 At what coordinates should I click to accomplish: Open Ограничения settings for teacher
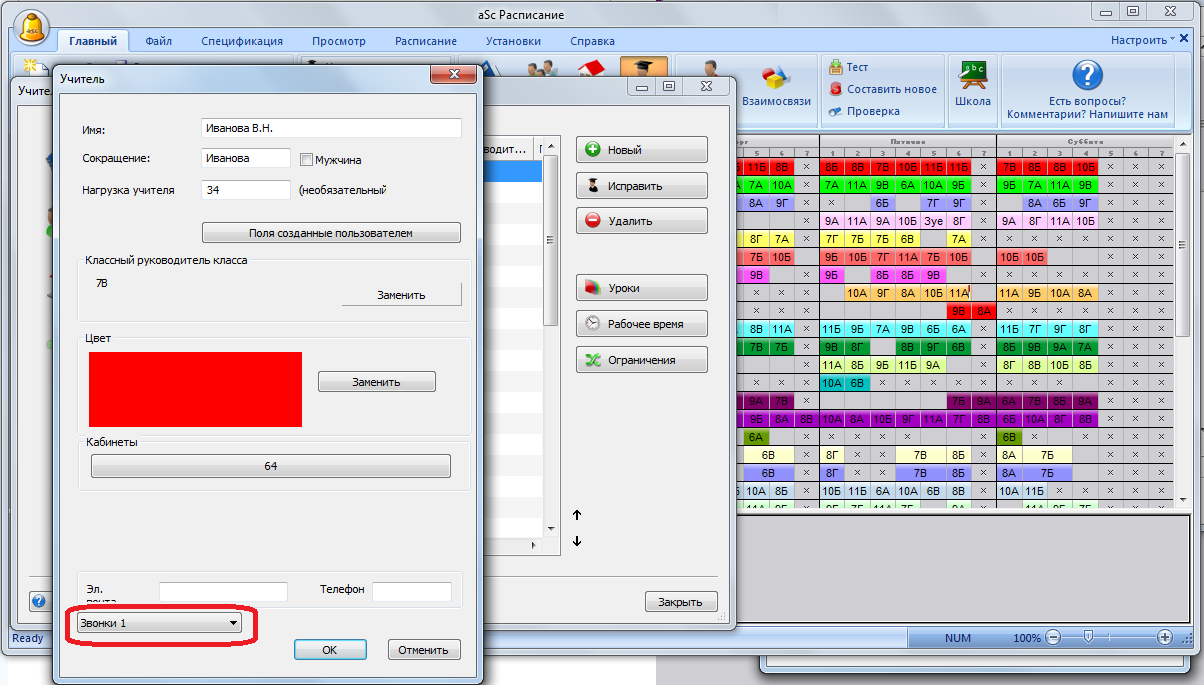coord(641,360)
